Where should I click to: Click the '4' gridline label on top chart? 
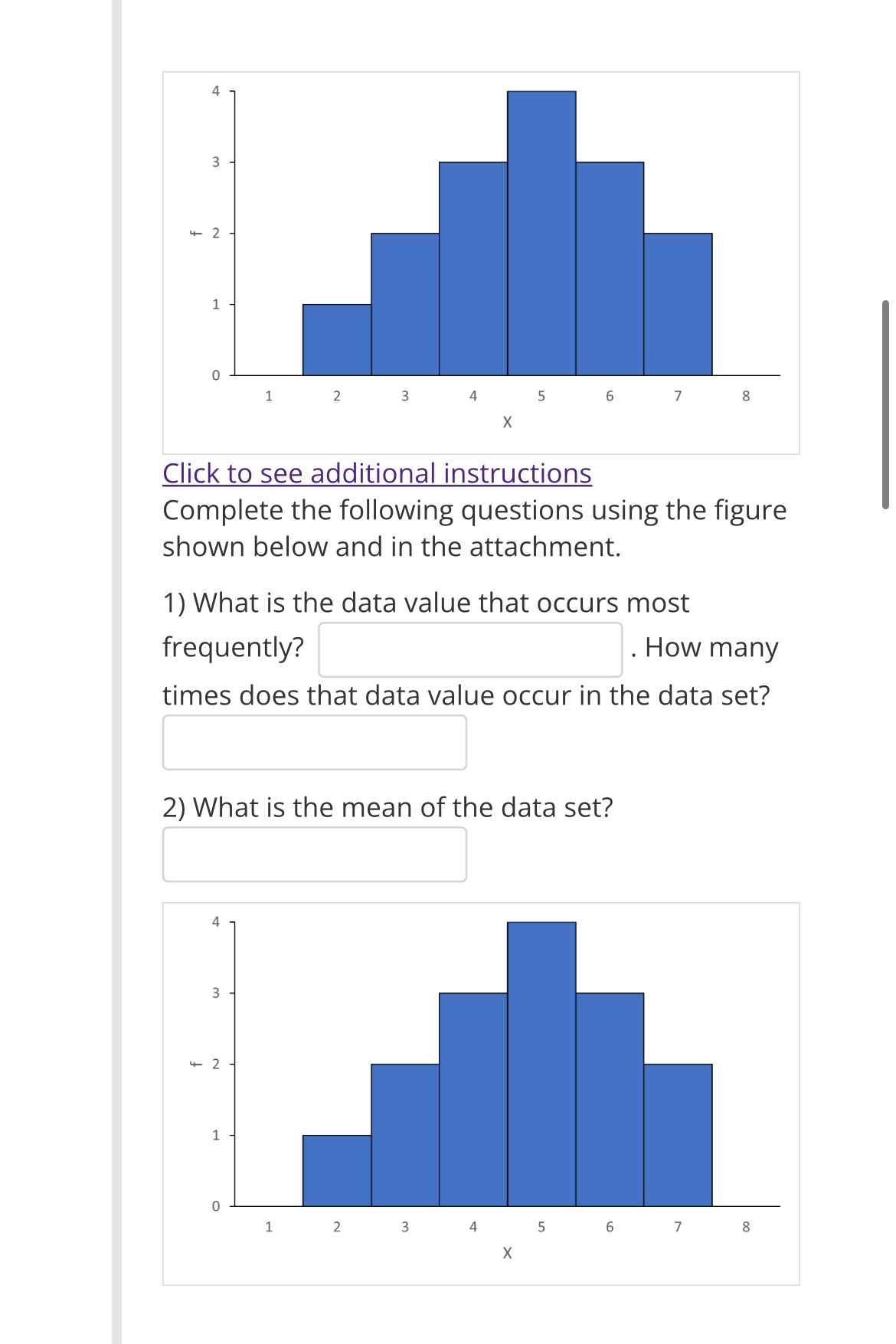[x=216, y=90]
